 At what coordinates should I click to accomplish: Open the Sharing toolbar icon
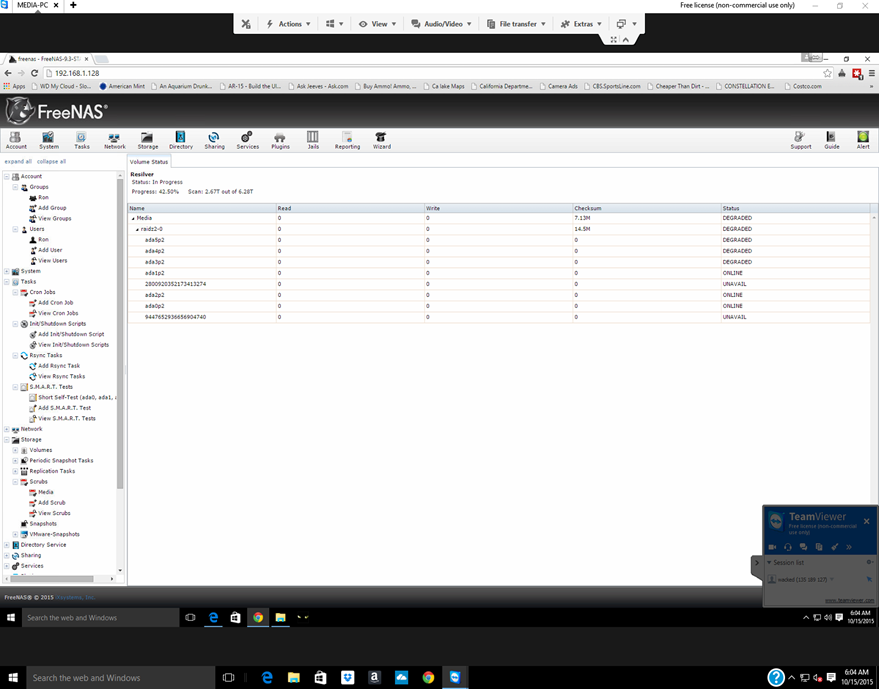click(214, 140)
